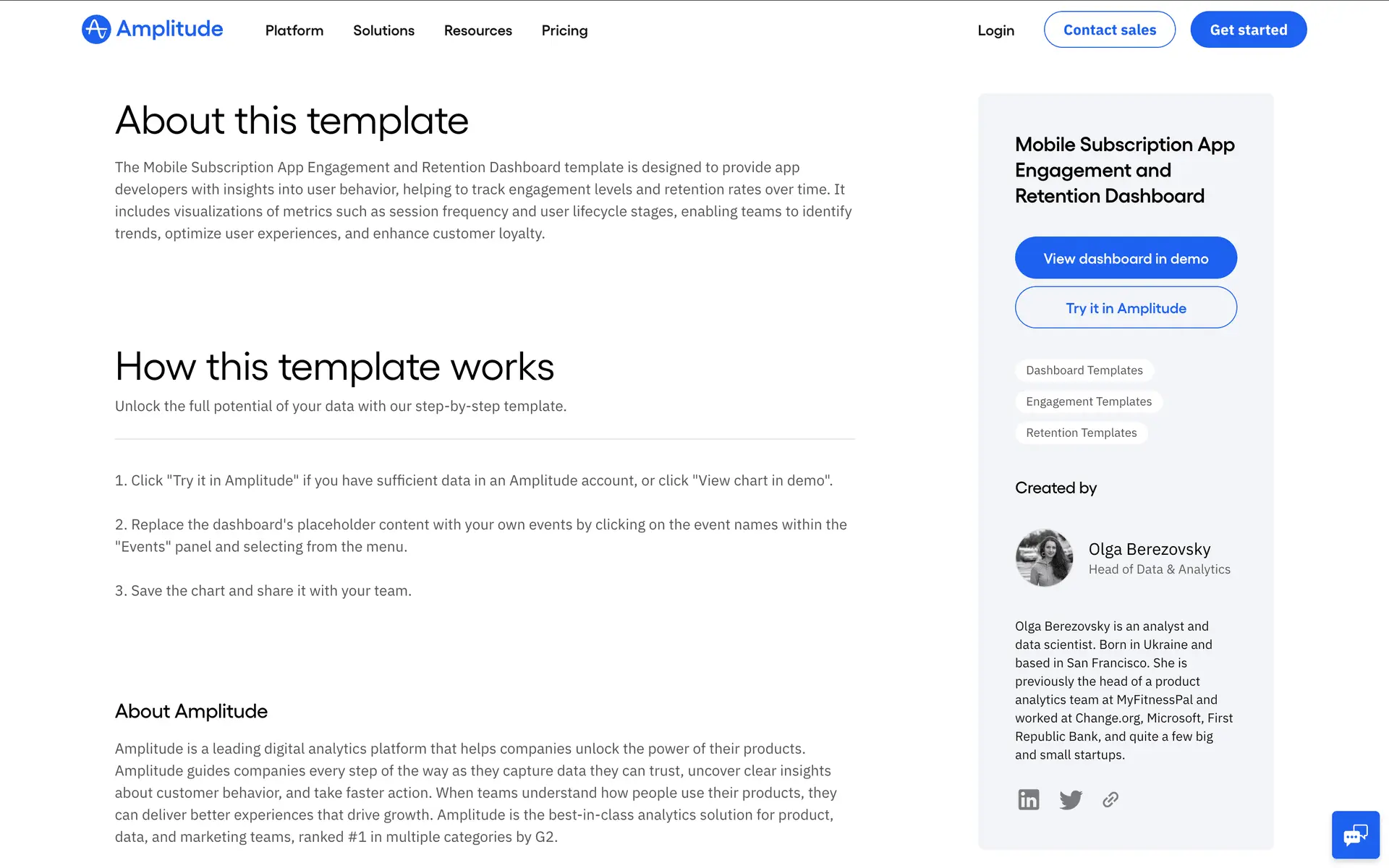Select the Engagement Templates tag
The image size is (1389, 868).
point(1088,401)
